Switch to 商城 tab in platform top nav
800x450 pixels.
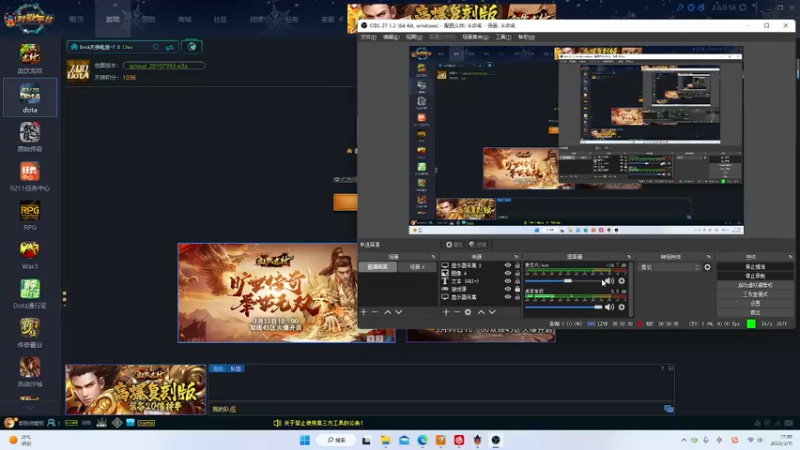coord(184,19)
